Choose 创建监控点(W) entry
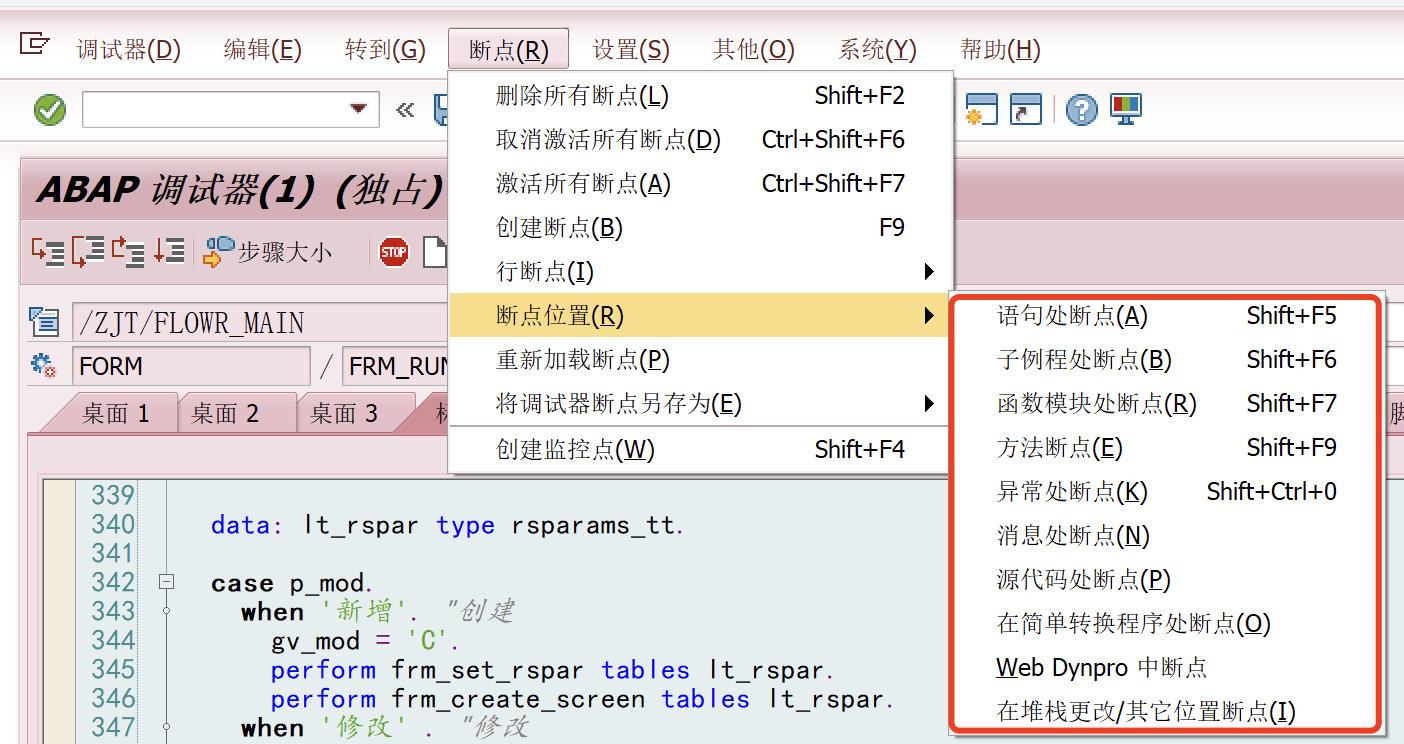This screenshot has width=1404, height=744. pos(700,450)
